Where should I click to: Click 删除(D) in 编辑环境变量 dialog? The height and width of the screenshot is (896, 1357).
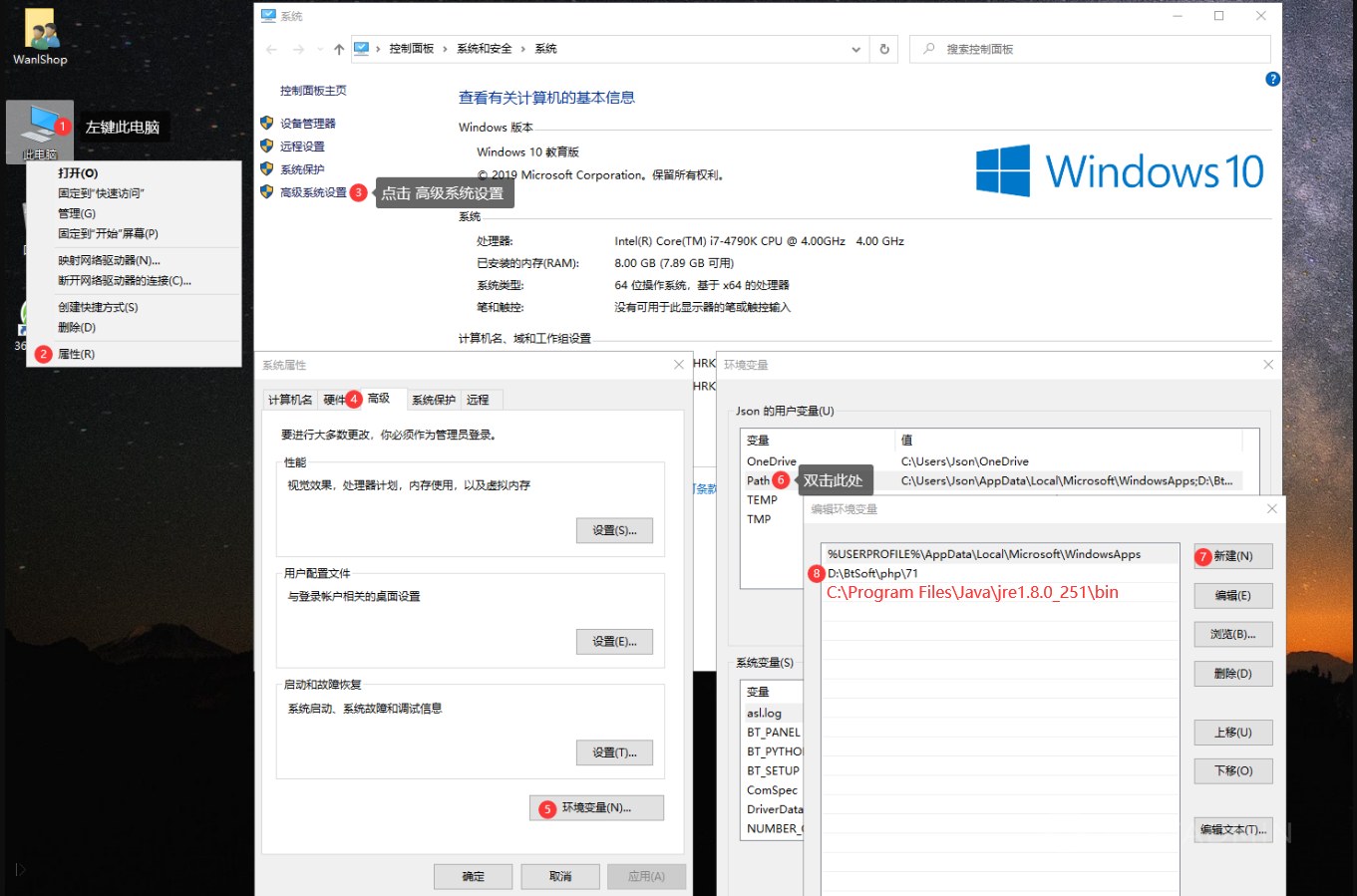click(x=1233, y=674)
